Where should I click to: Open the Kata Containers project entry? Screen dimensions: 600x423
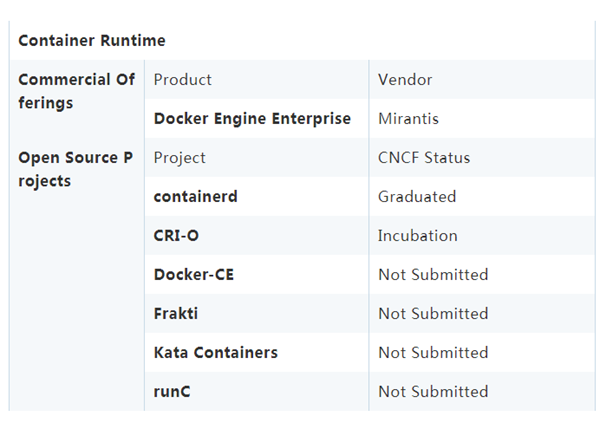pyautogui.click(x=216, y=353)
